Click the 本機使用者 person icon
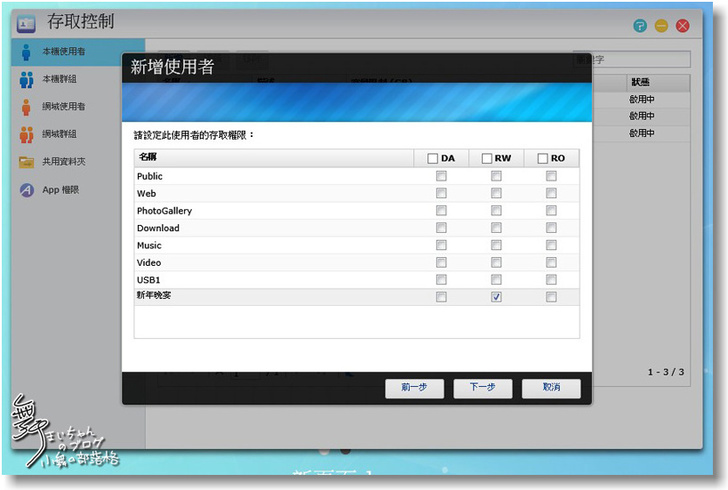The height and width of the screenshot is (490, 728). click(26, 52)
